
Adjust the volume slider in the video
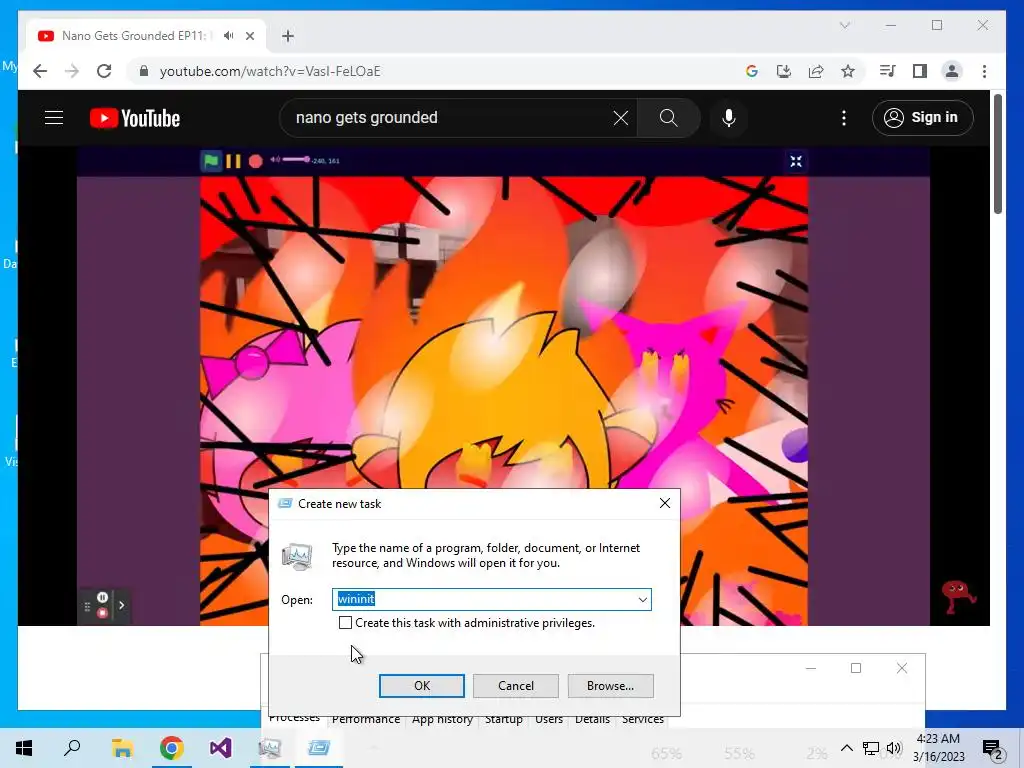click(x=296, y=159)
